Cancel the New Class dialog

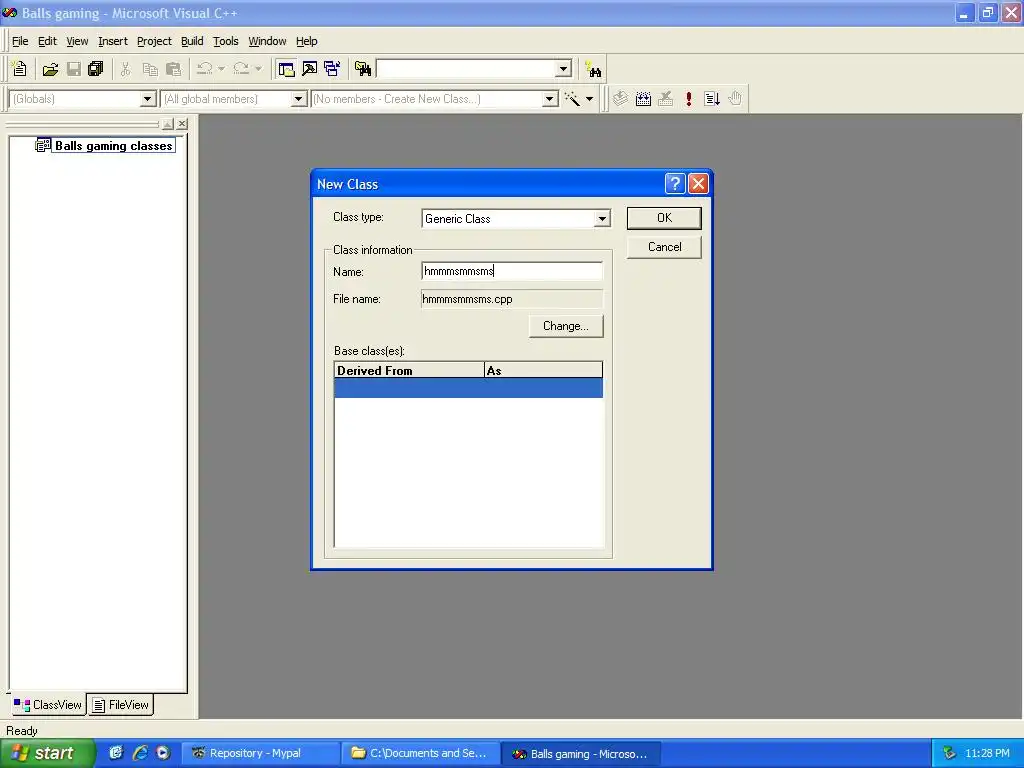coord(664,247)
